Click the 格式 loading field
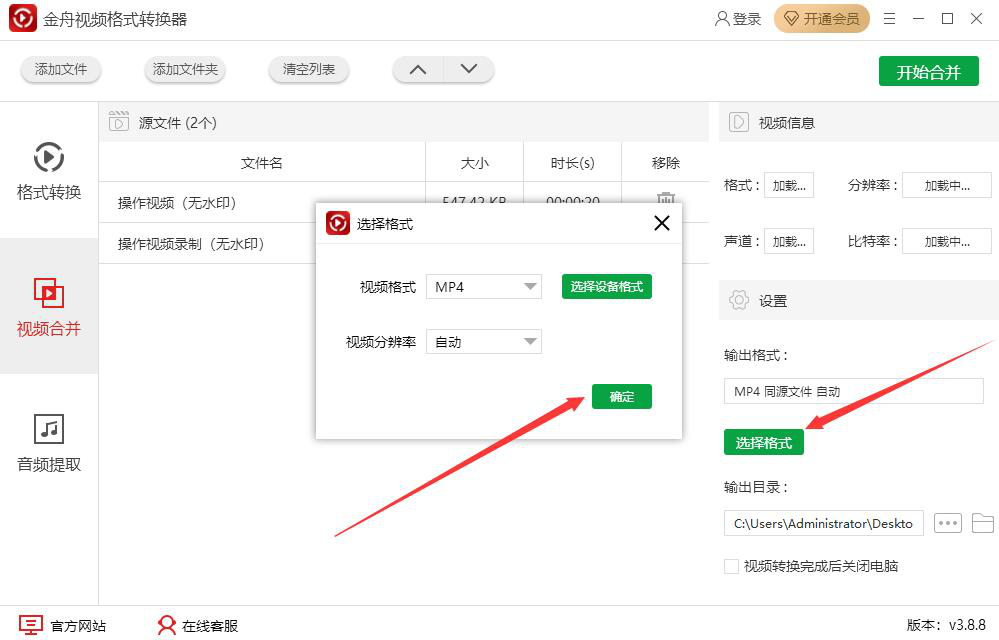The image size is (999, 640). click(x=789, y=185)
